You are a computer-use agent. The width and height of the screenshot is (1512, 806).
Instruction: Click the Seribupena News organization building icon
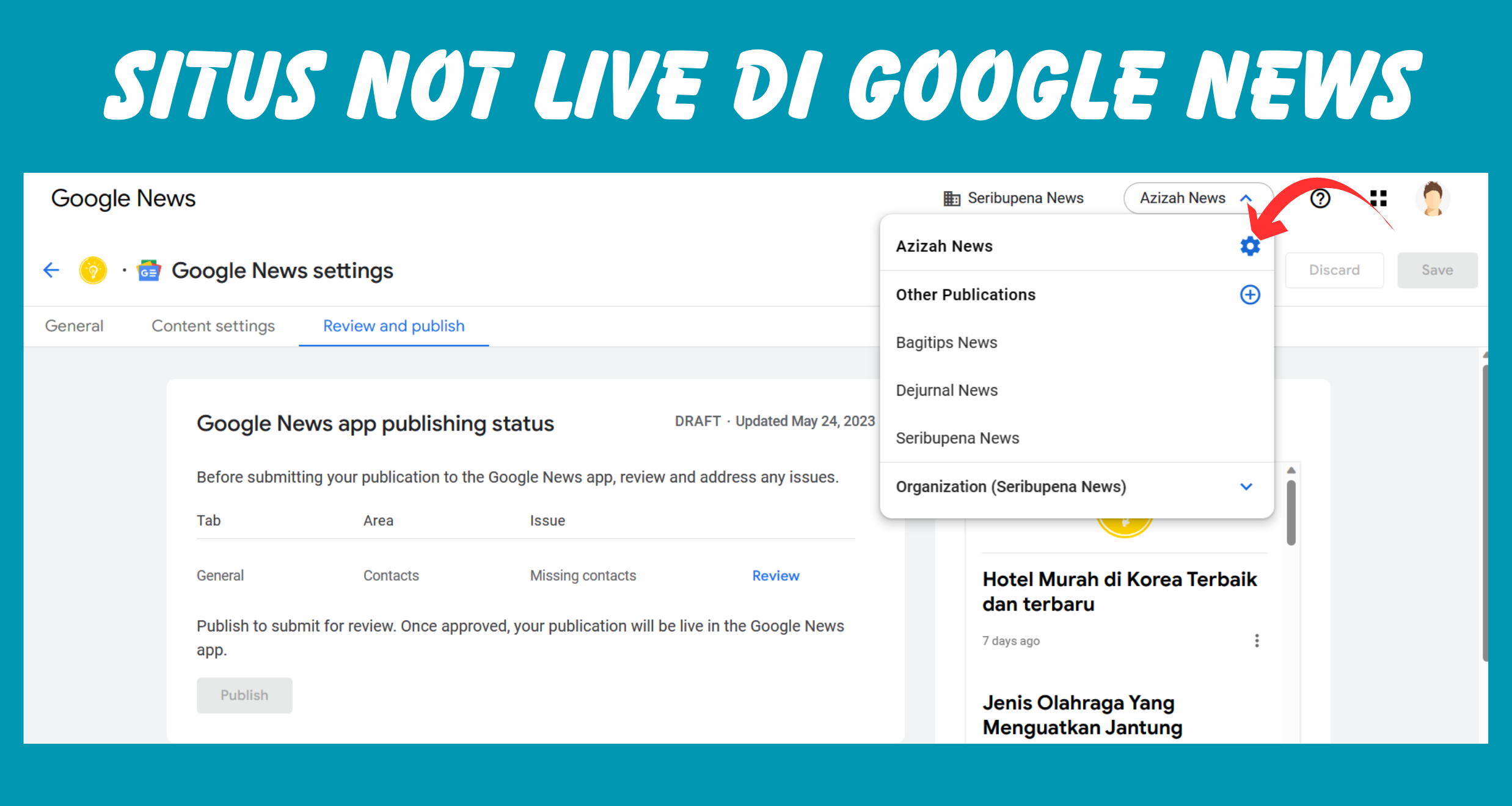[951, 198]
